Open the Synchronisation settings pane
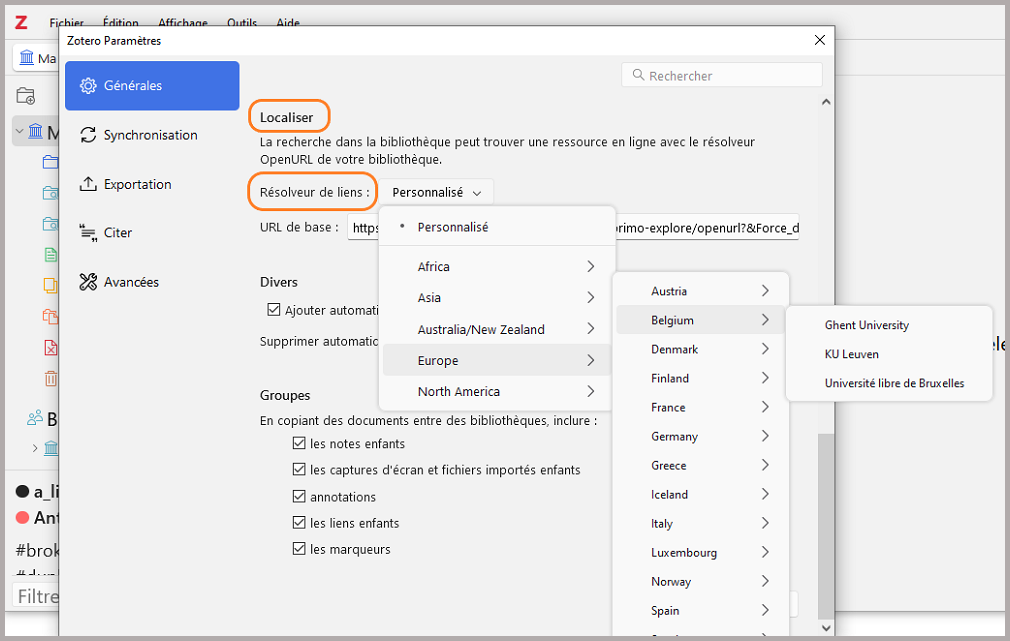 [x=152, y=135]
